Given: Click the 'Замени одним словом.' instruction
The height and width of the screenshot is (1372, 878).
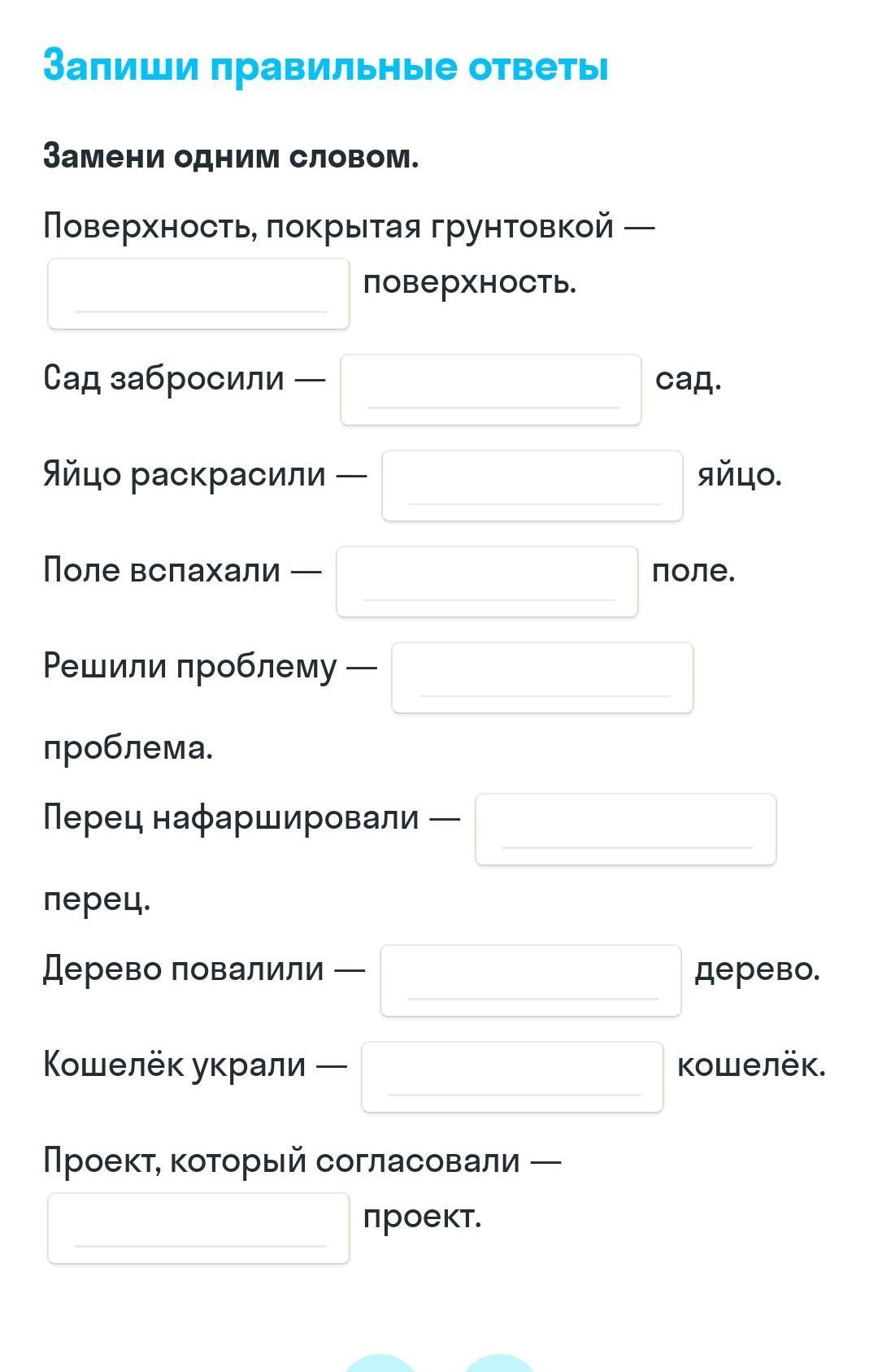Looking at the screenshot, I should point(231,156).
